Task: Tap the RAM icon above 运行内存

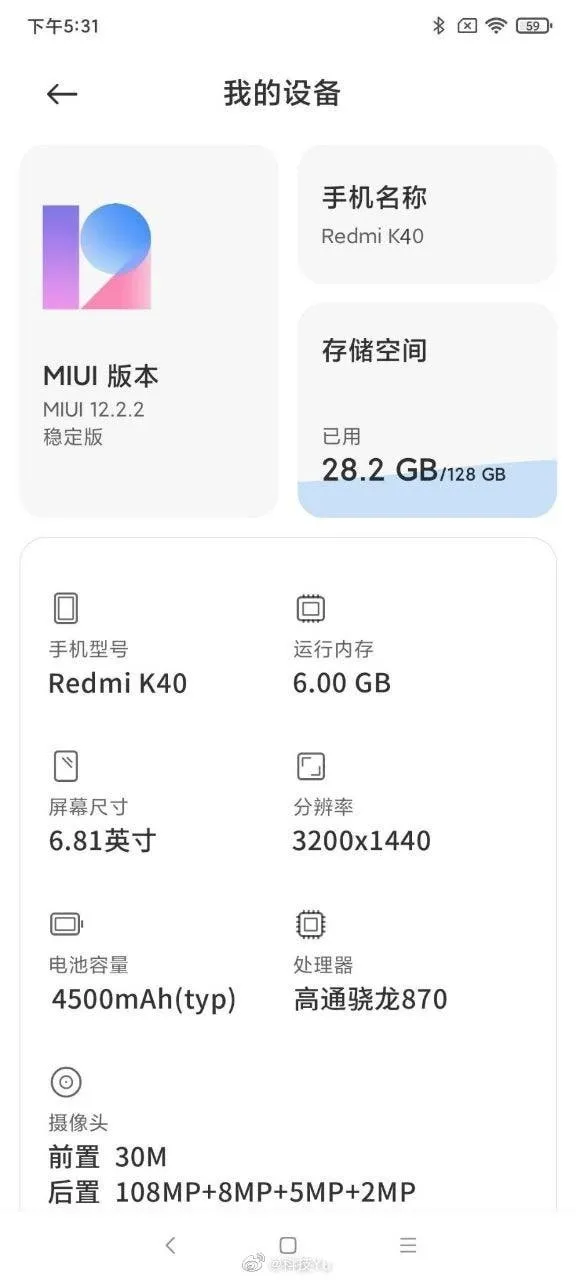Action: pyautogui.click(x=309, y=607)
